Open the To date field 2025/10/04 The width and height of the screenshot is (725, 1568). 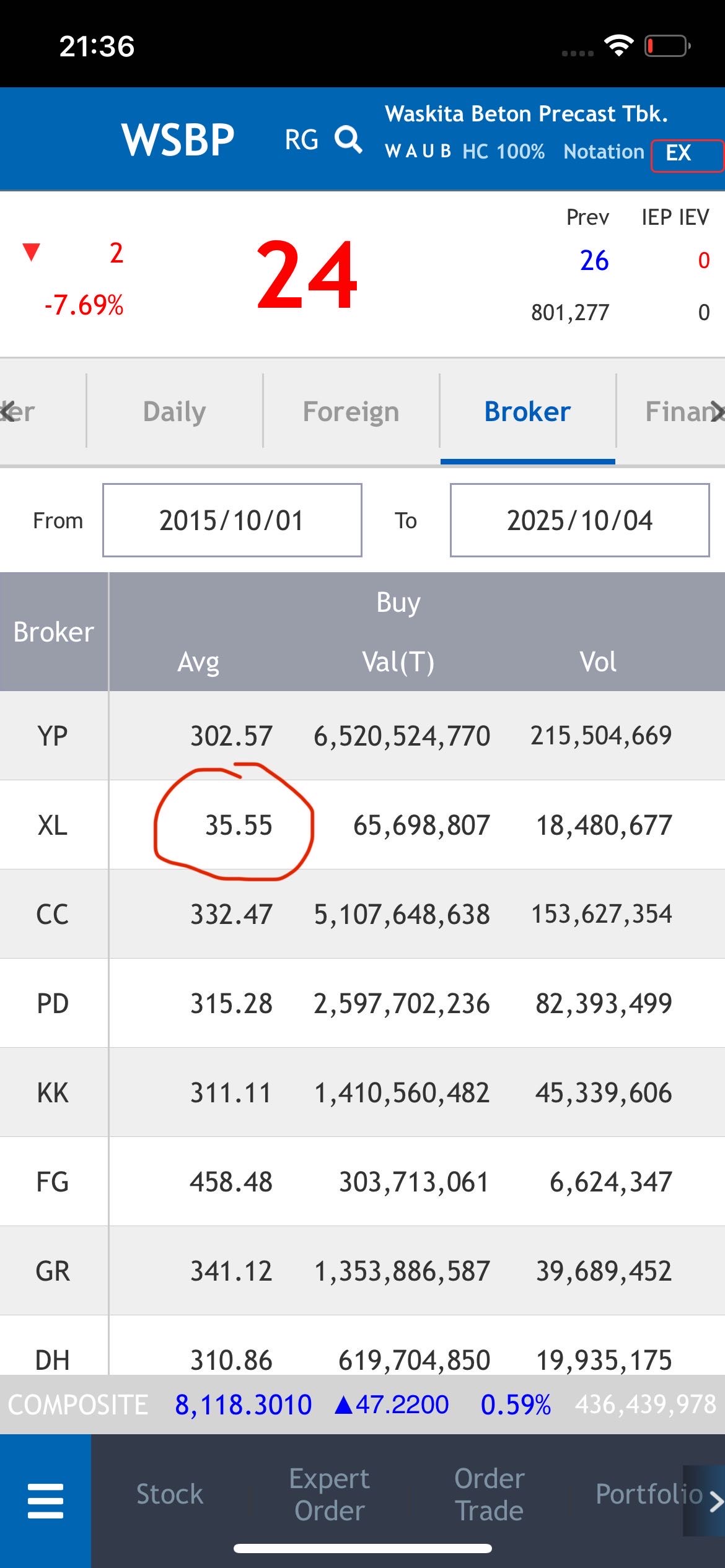tap(579, 520)
